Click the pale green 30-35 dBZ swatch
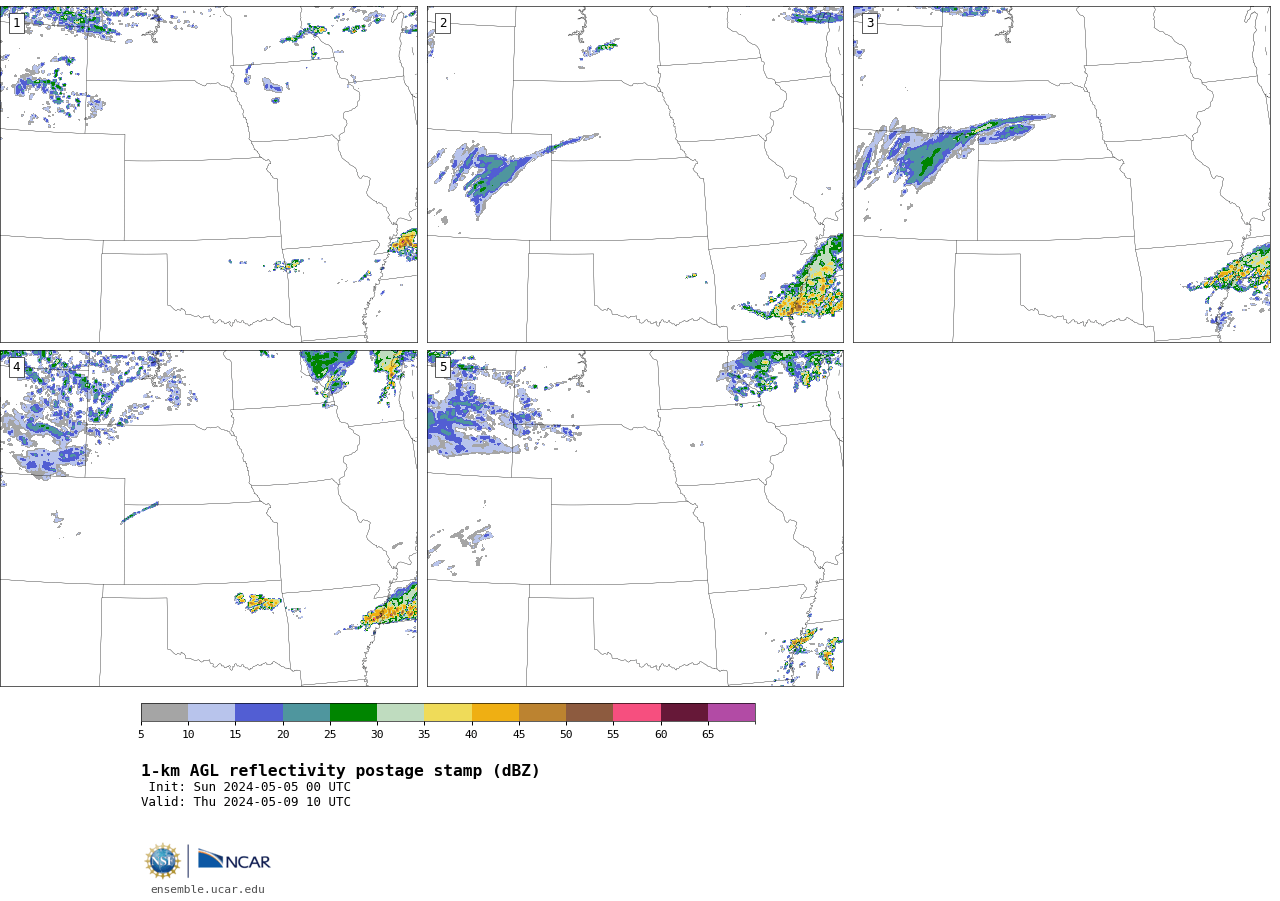 point(400,712)
